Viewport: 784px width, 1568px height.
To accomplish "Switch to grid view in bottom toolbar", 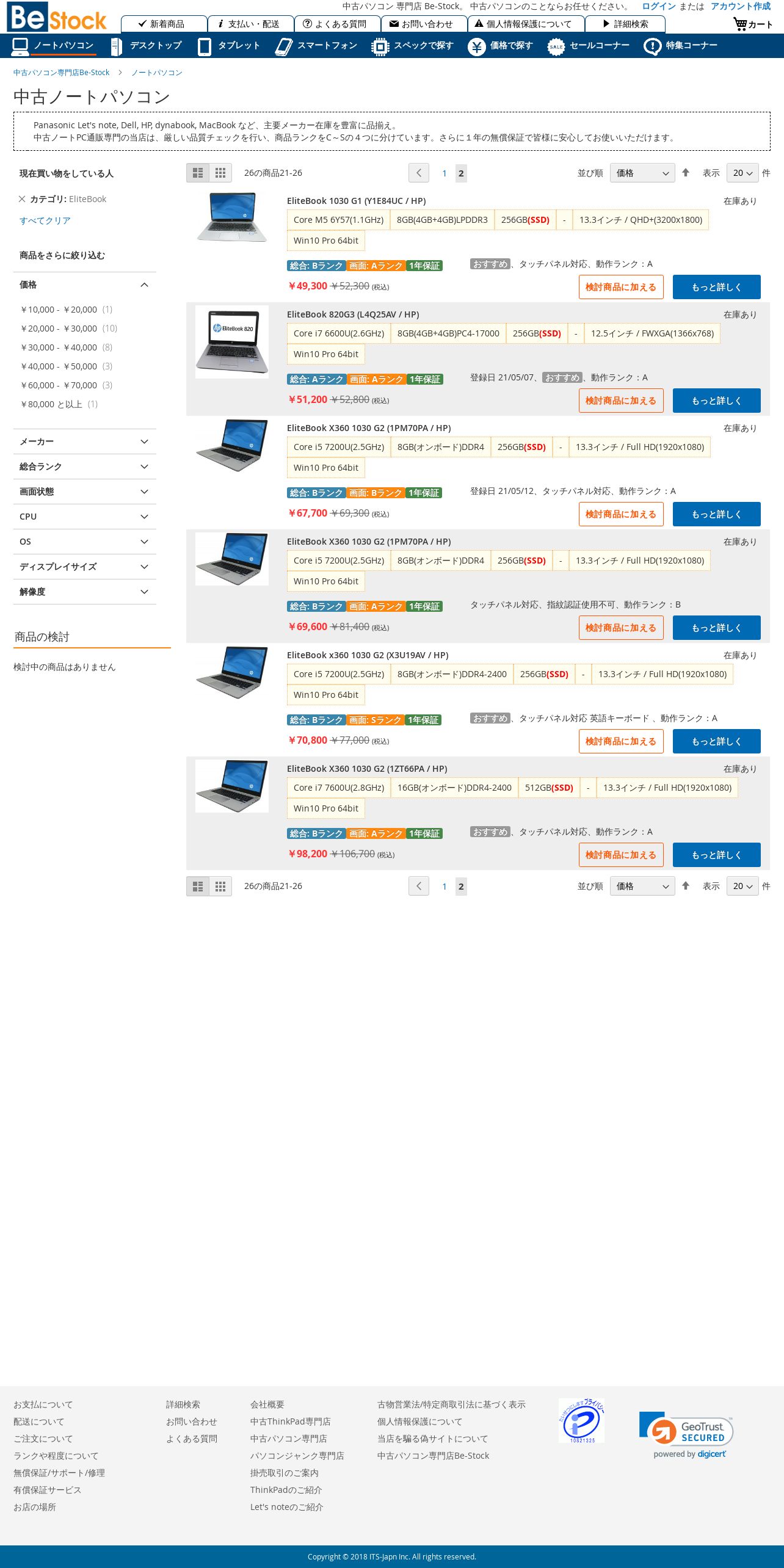I will click(x=220, y=886).
